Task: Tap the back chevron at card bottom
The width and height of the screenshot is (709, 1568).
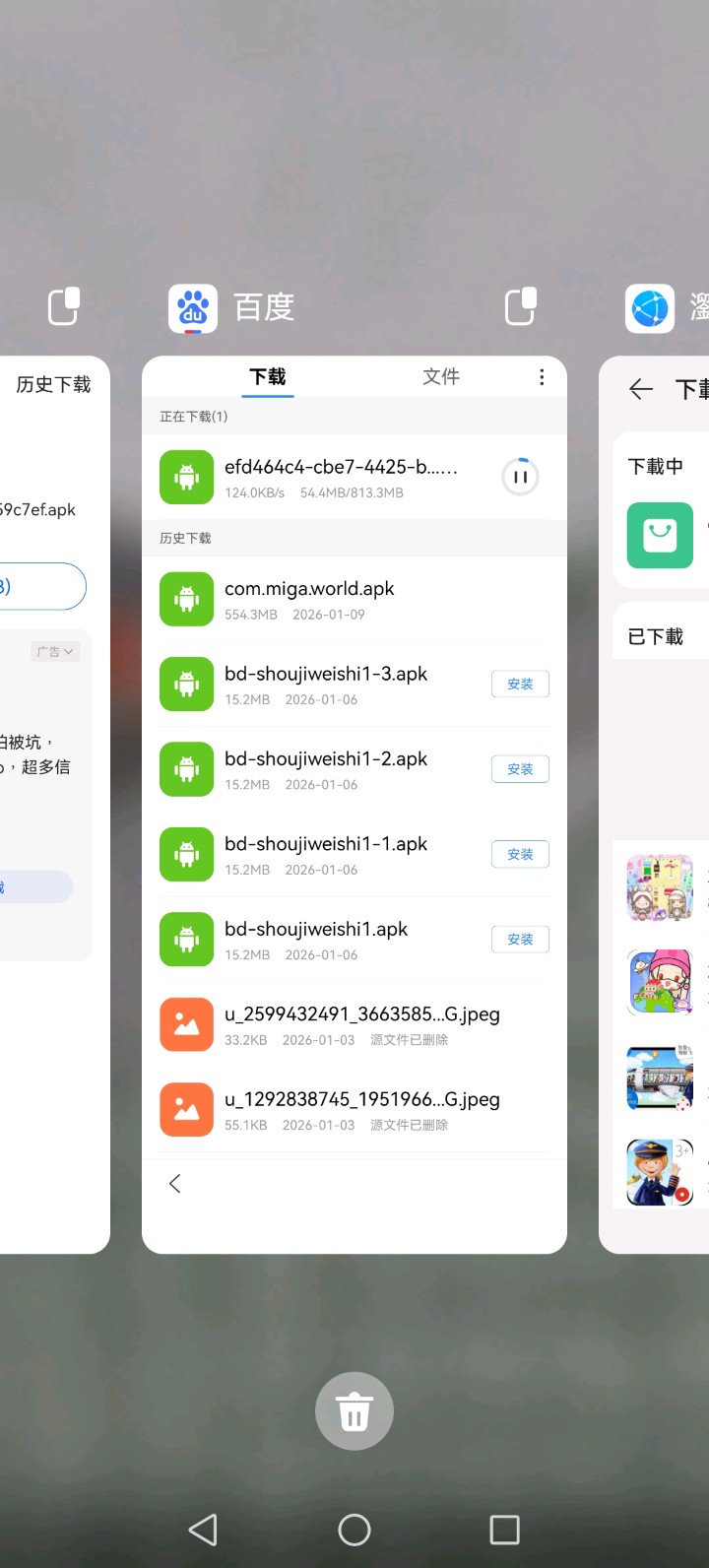Action: [x=175, y=1184]
